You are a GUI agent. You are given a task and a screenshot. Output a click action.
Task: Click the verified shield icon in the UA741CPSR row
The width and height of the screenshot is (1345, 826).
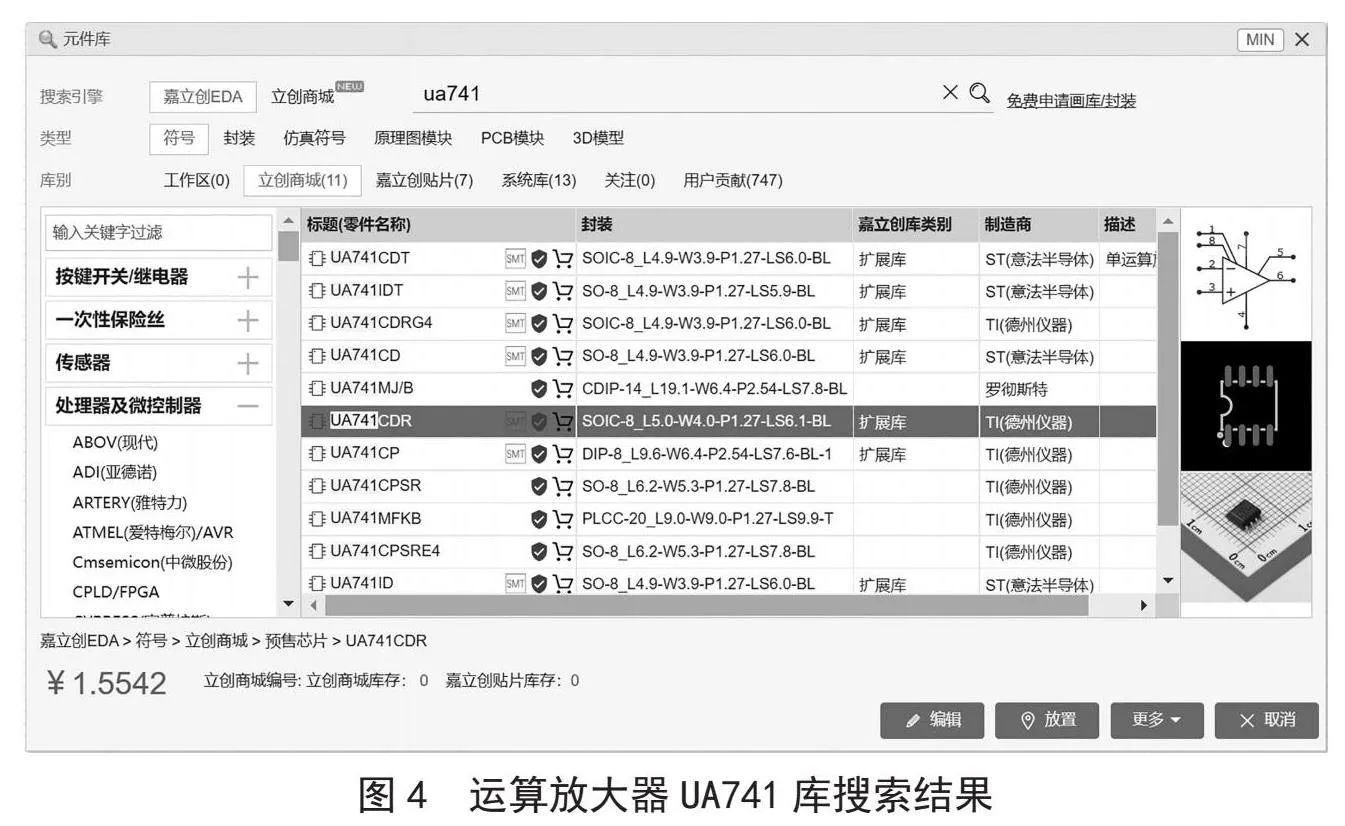(539, 487)
